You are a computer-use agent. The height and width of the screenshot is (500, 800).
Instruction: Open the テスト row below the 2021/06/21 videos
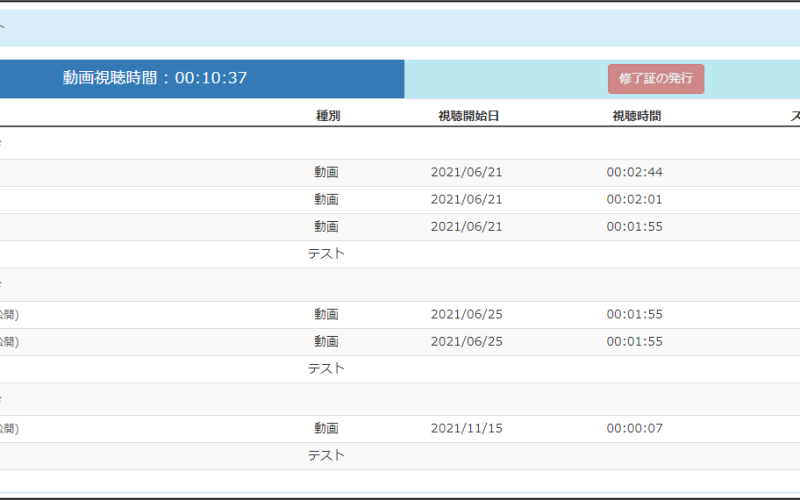(x=326, y=253)
